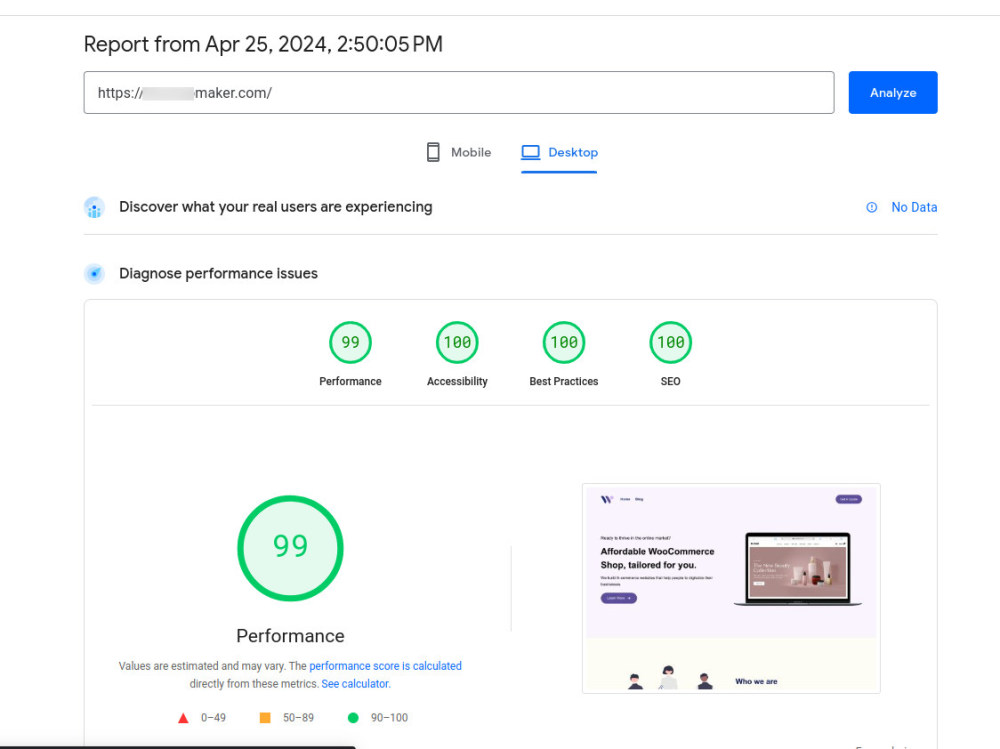
Task: Open the performance score is calculated link
Action: coord(385,666)
